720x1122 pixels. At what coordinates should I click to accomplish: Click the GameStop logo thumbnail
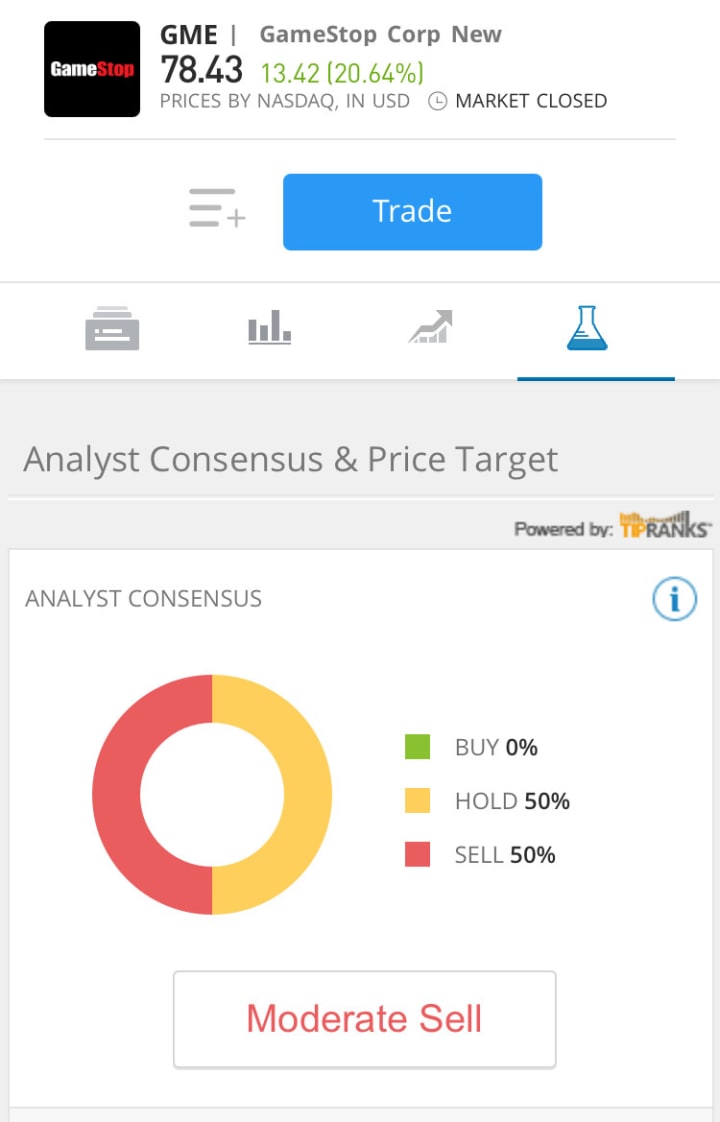(92, 69)
